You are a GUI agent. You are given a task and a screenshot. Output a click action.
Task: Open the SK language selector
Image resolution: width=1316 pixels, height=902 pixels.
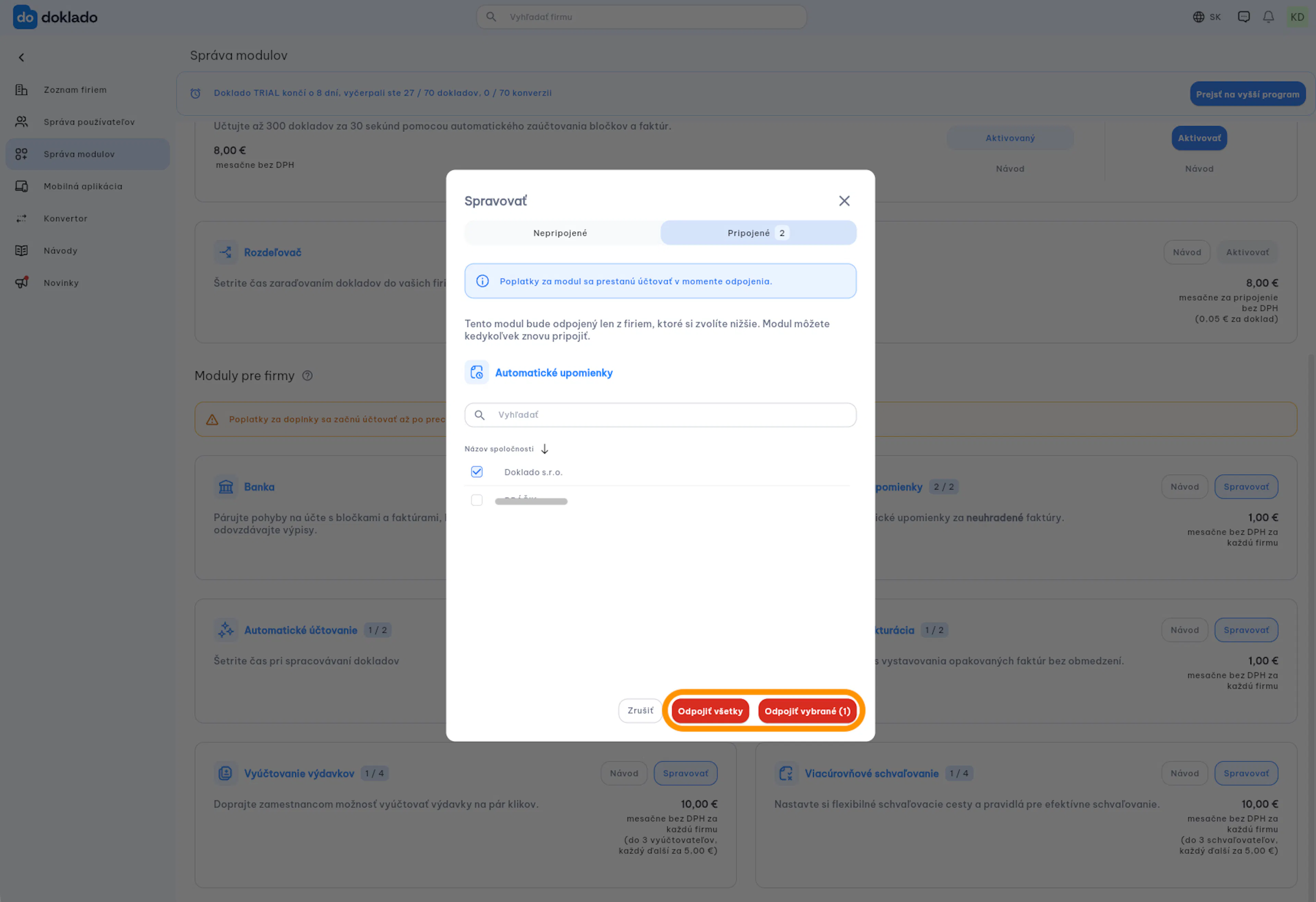tap(1207, 17)
